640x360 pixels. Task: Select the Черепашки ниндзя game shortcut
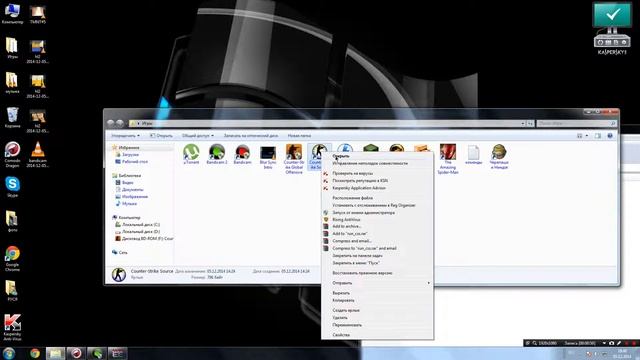pyautogui.click(x=499, y=156)
